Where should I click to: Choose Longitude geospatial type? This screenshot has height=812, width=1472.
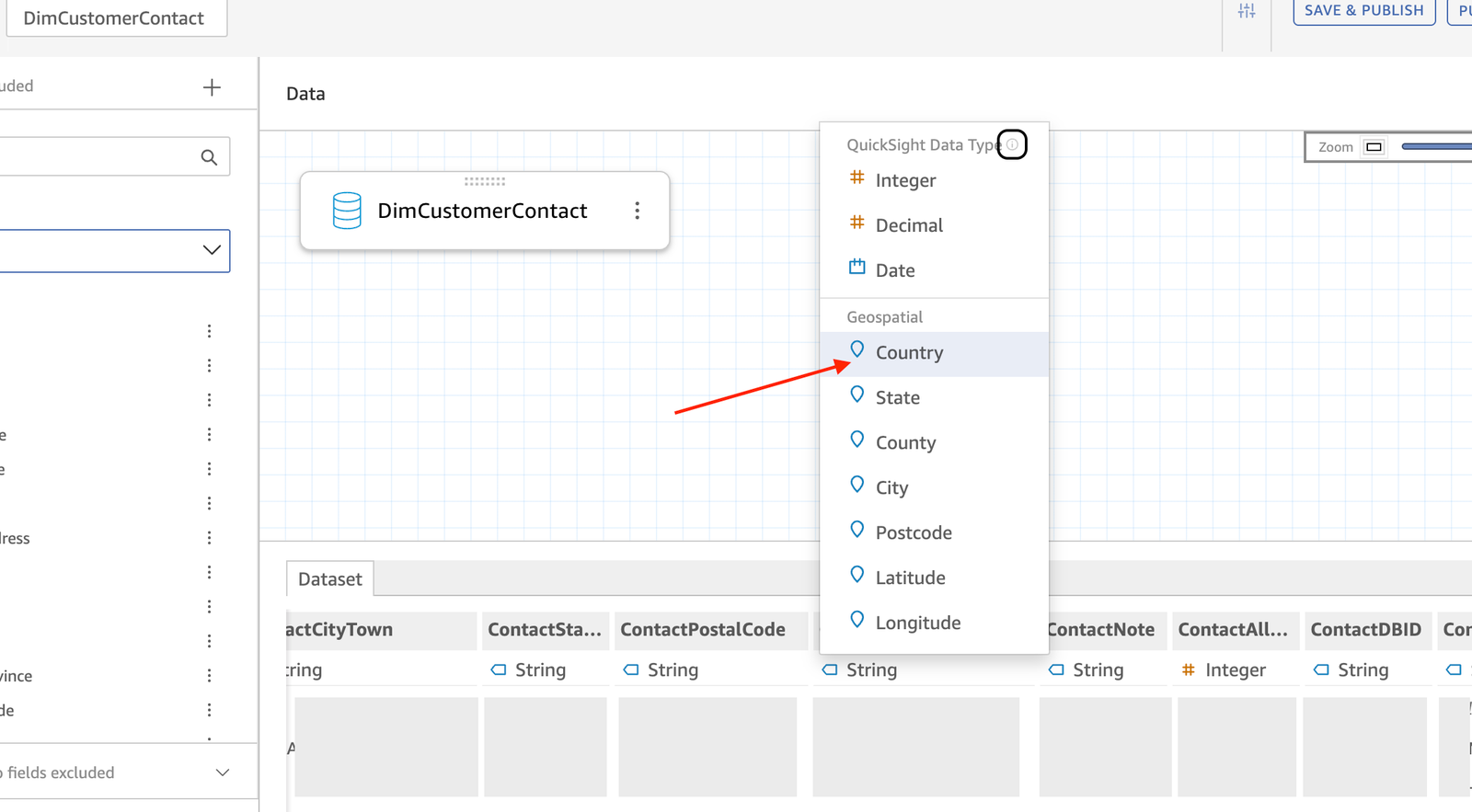pos(934,623)
